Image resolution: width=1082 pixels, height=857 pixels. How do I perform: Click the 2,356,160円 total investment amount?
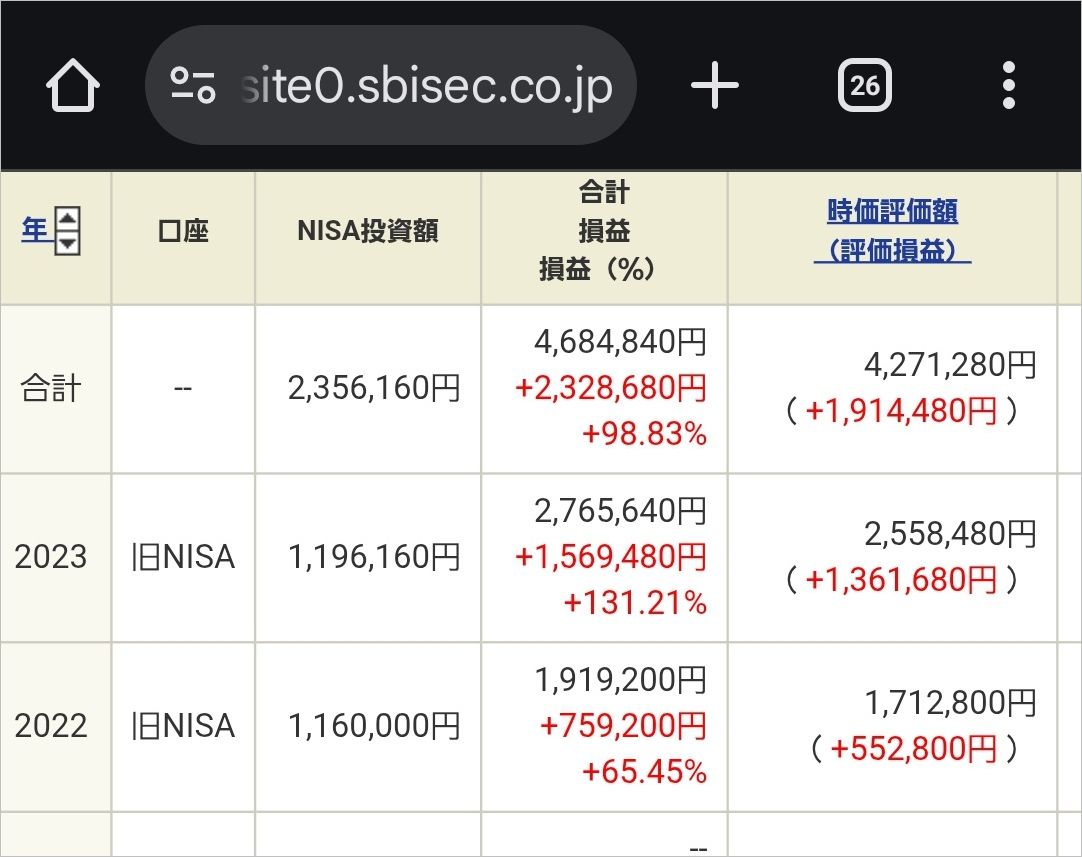pyautogui.click(x=374, y=388)
